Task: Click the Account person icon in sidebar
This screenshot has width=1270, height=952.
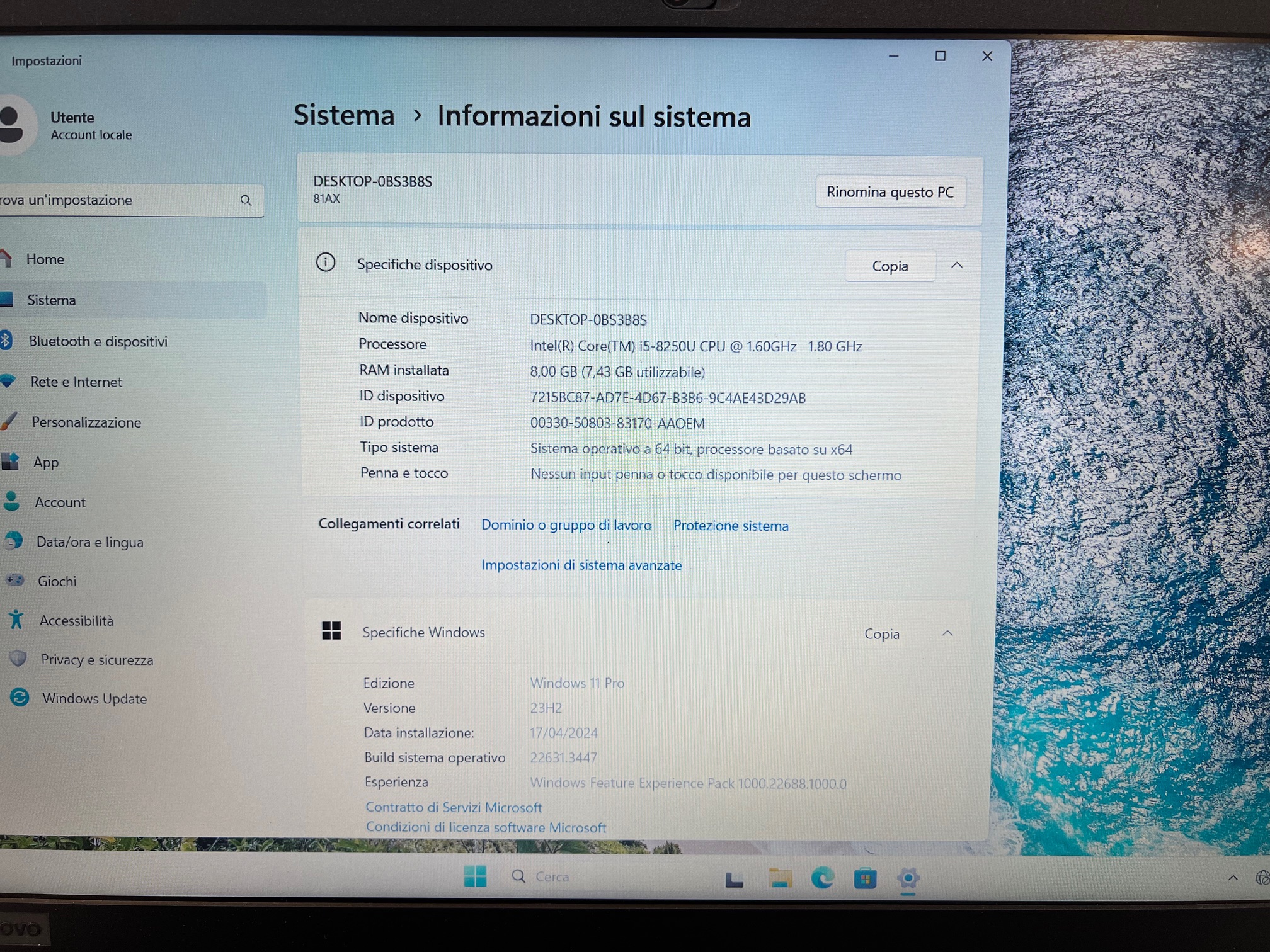Action: (x=11, y=501)
